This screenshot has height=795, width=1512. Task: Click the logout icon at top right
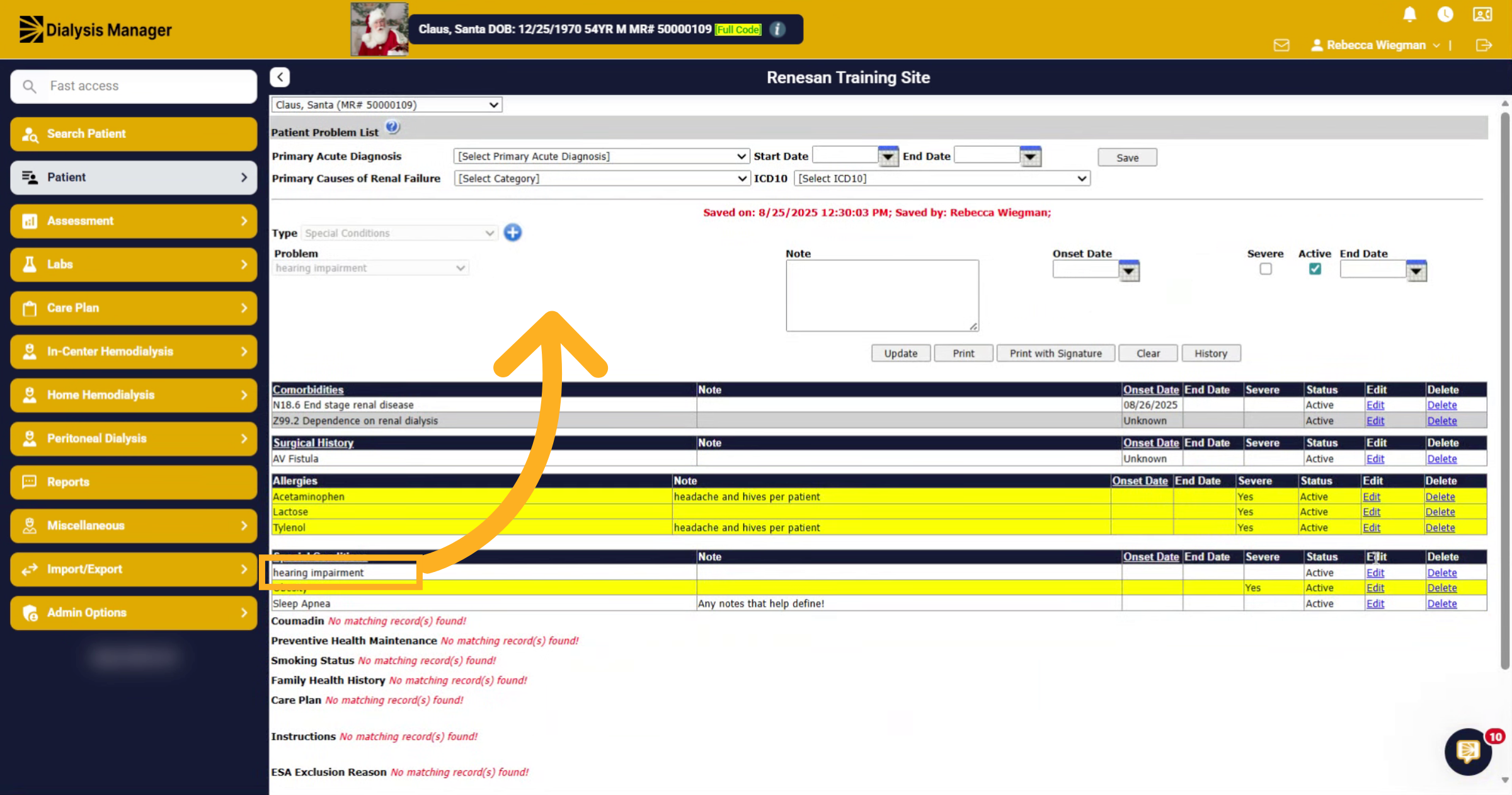click(1484, 45)
